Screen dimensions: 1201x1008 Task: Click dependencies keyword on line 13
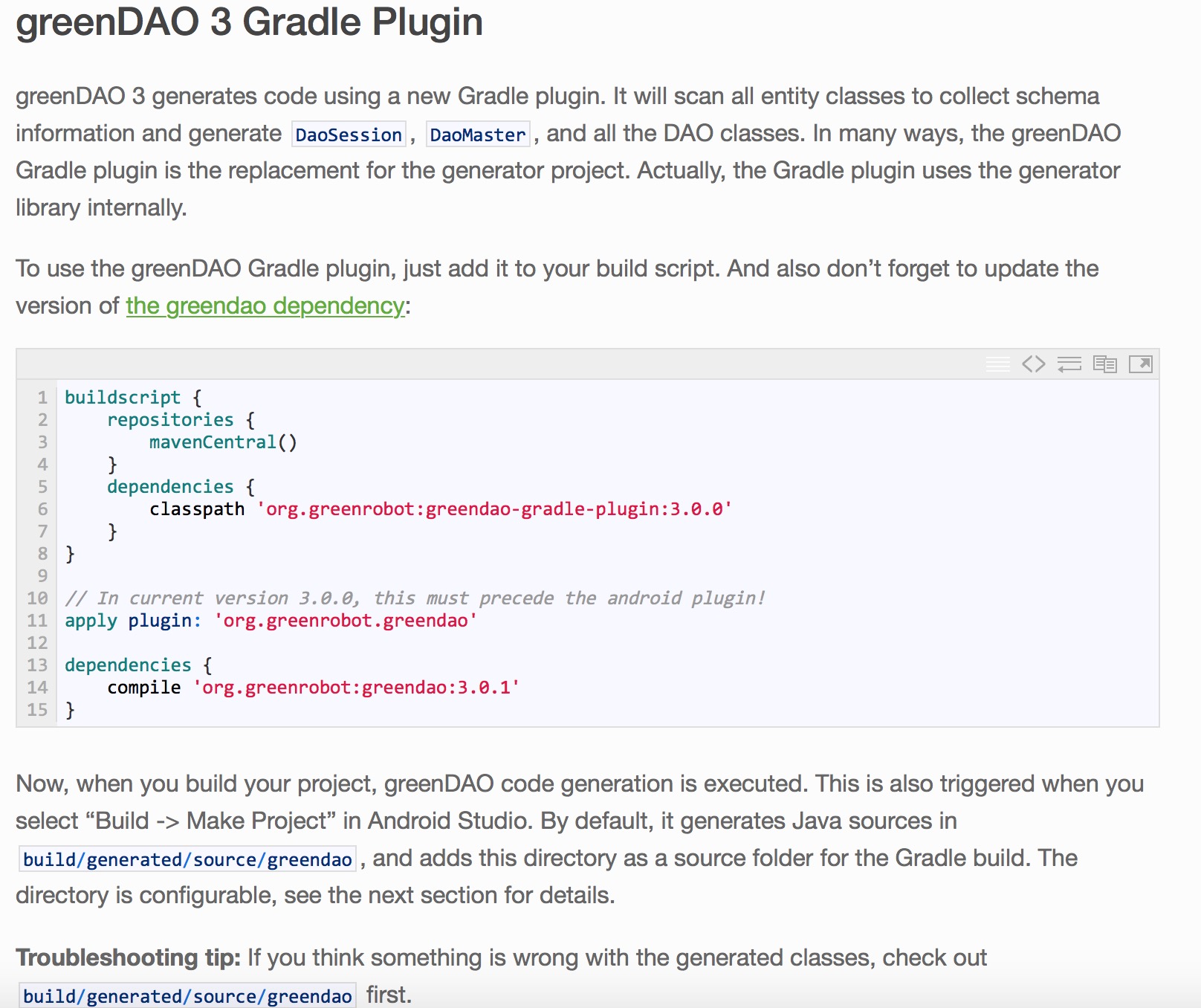tap(128, 665)
